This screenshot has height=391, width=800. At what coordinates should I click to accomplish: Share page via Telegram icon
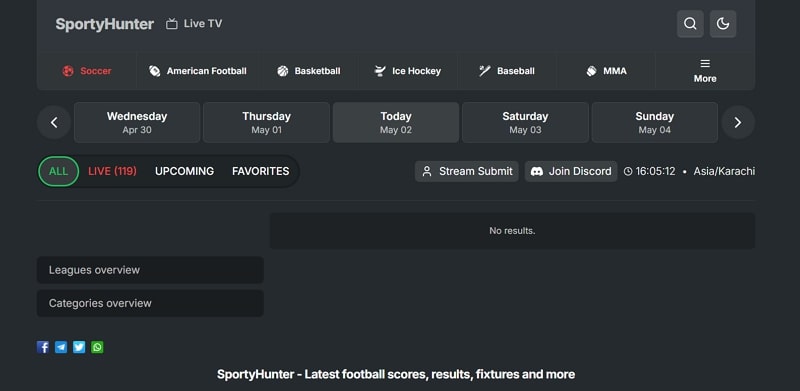[61, 347]
